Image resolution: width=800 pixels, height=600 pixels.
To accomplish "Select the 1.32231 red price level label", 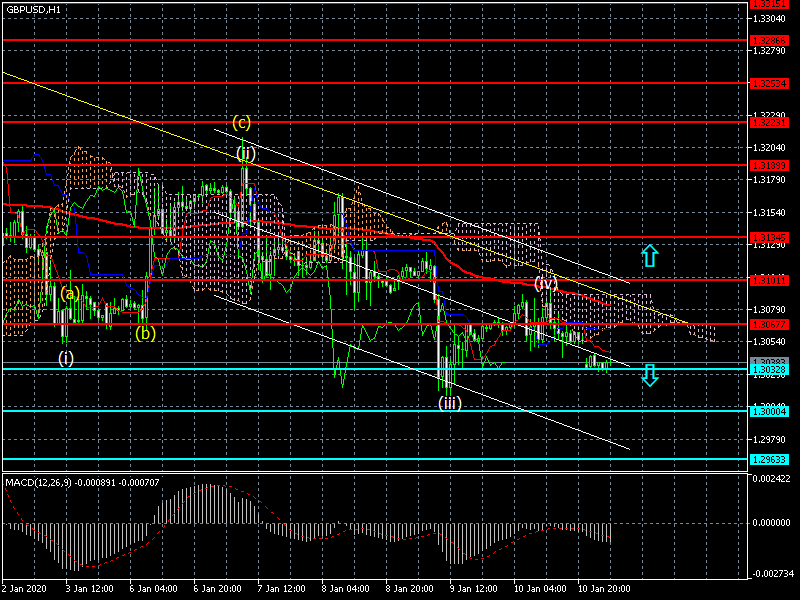I will 769,122.
